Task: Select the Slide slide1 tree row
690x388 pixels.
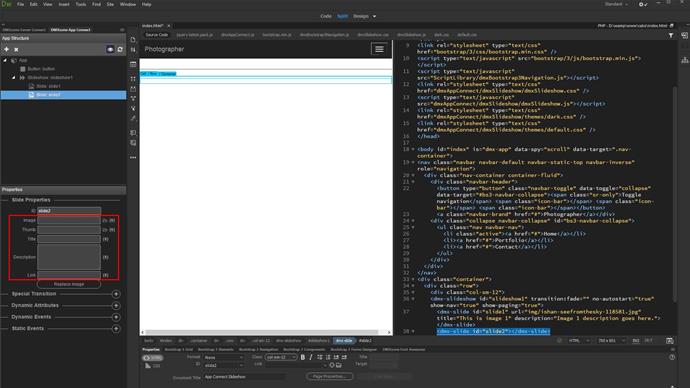Action: click(63, 86)
